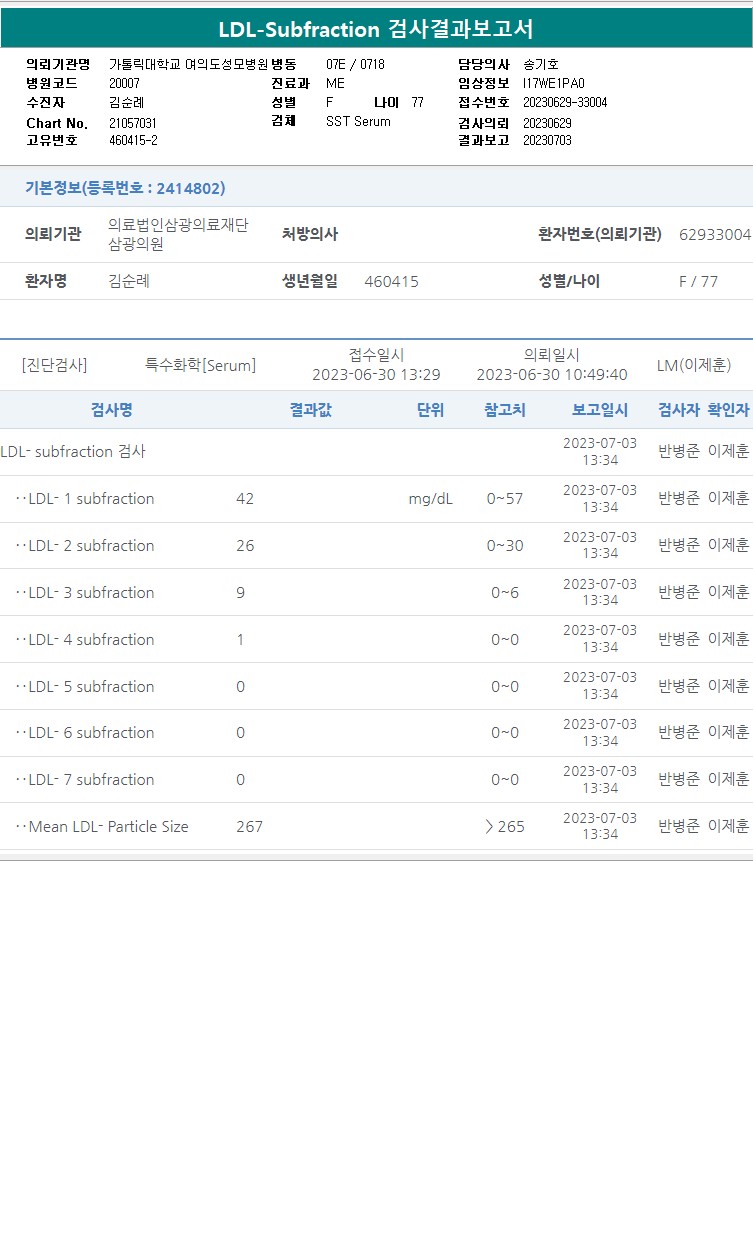Click the 접수일시 2023-06-30 13:29 value
753x1241 pixels.
coord(376,375)
